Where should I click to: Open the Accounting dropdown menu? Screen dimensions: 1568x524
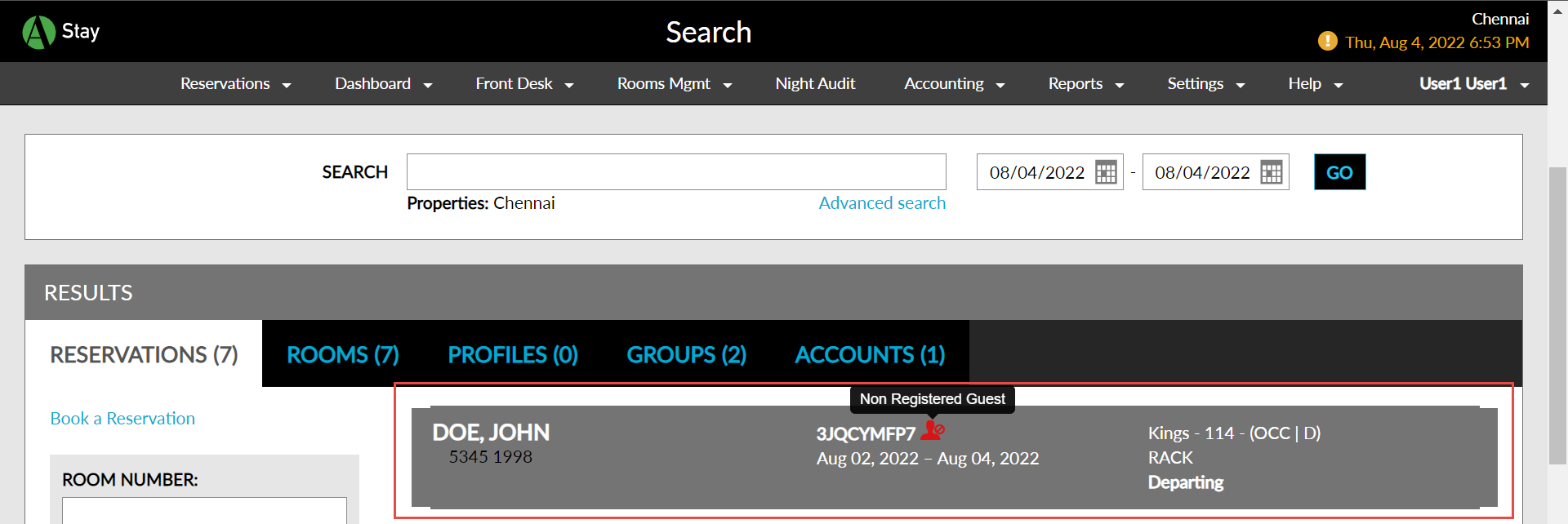coord(954,84)
